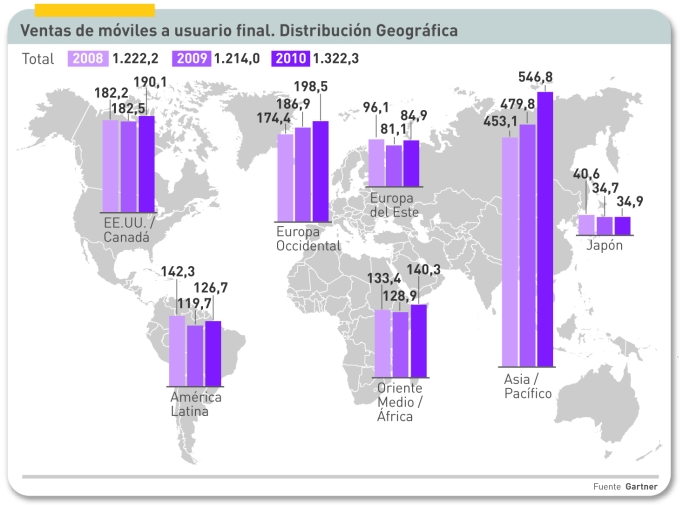Click the value 128,9 for Oriente Medio / África
The height and width of the screenshot is (505, 680).
tap(399, 296)
